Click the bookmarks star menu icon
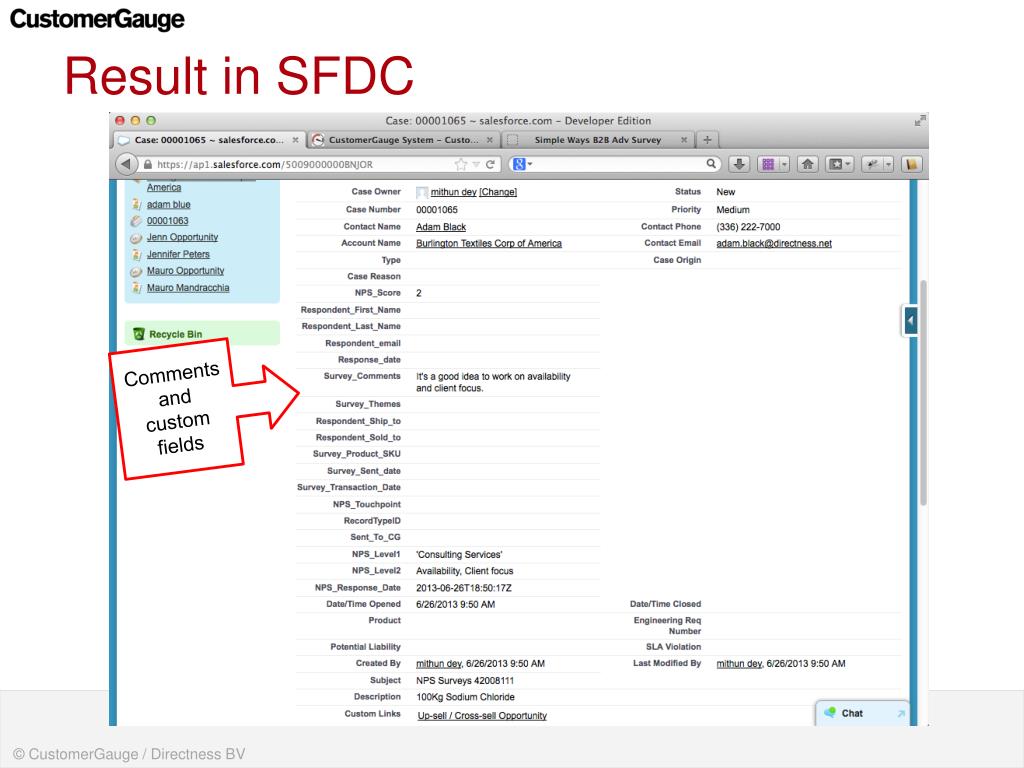 coord(835,165)
